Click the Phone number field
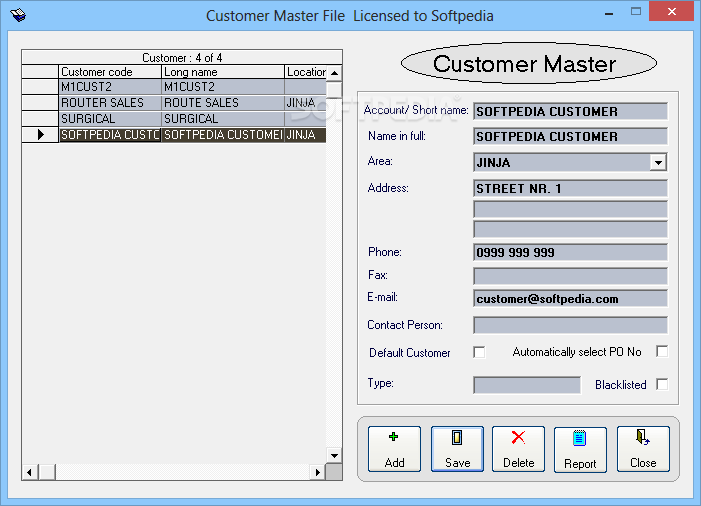The image size is (701, 506). (570, 252)
